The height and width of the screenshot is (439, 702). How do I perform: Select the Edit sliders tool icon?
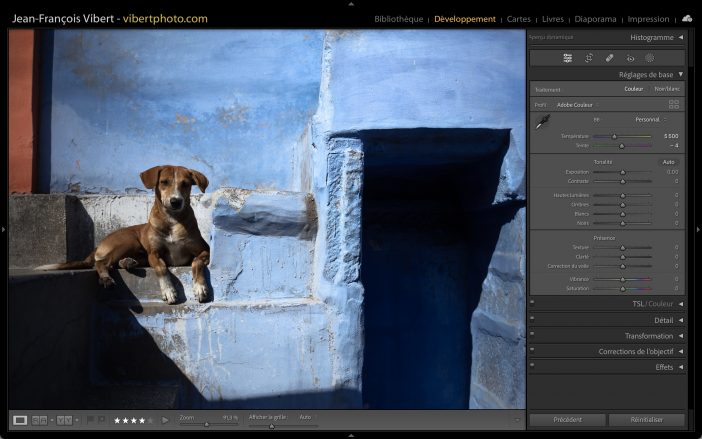click(568, 58)
